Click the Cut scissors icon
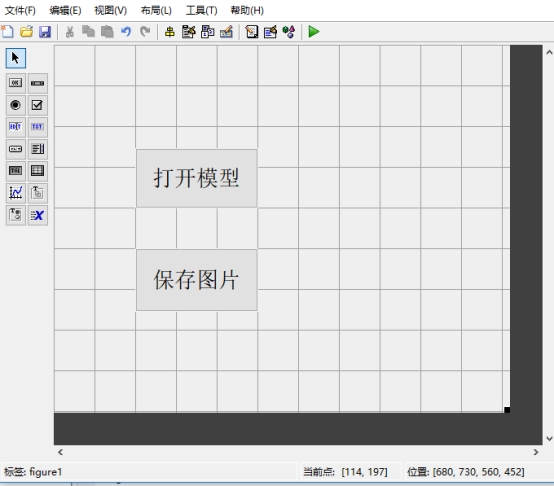554x486 pixels. click(70, 31)
